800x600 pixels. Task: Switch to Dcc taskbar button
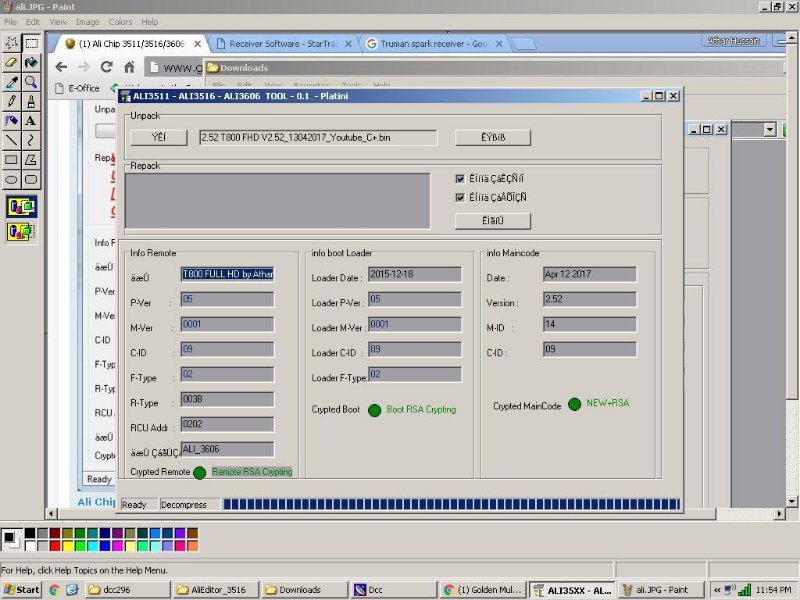(394, 590)
